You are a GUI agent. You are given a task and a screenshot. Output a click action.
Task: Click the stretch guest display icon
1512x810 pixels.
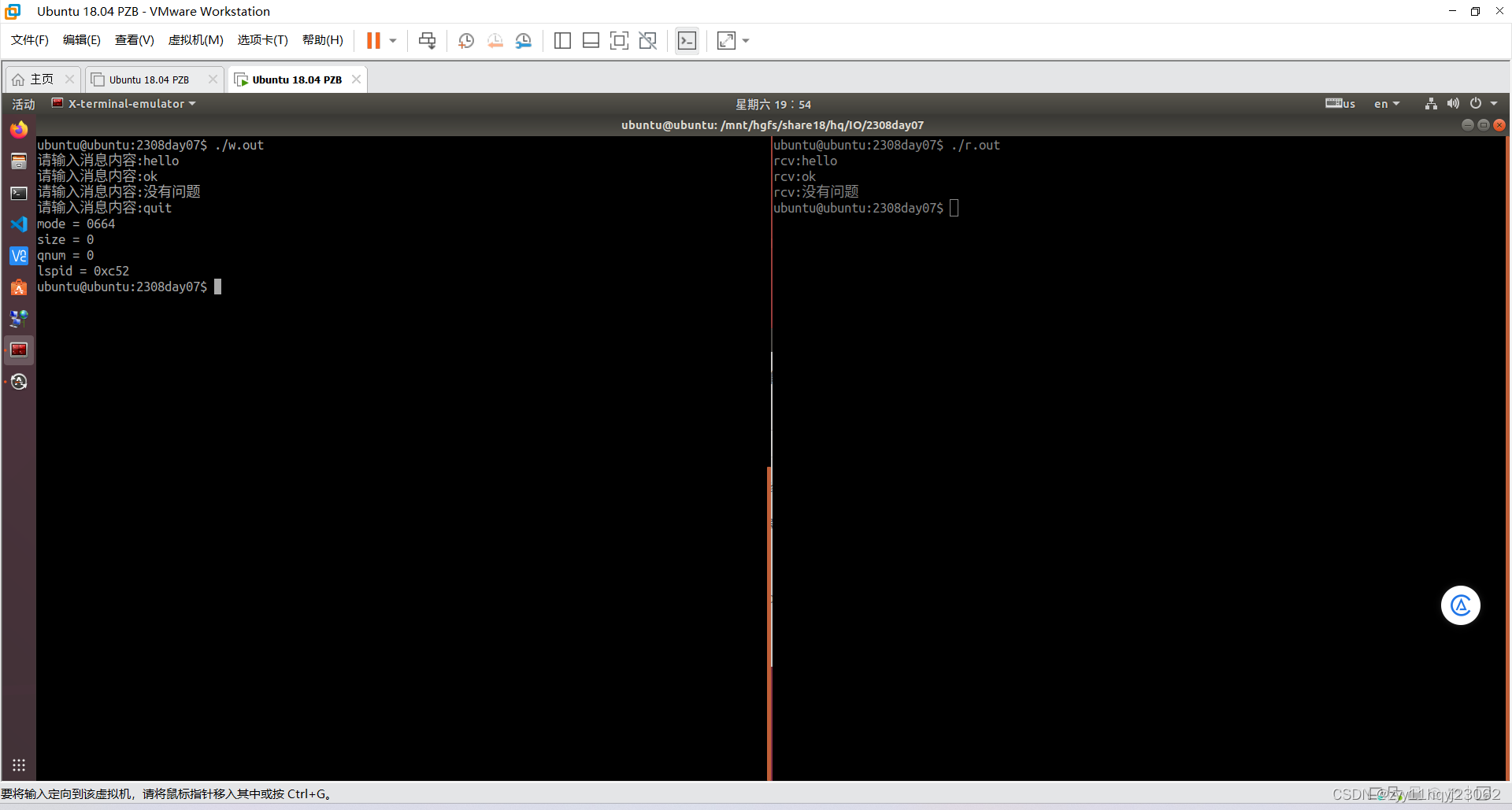[726, 41]
